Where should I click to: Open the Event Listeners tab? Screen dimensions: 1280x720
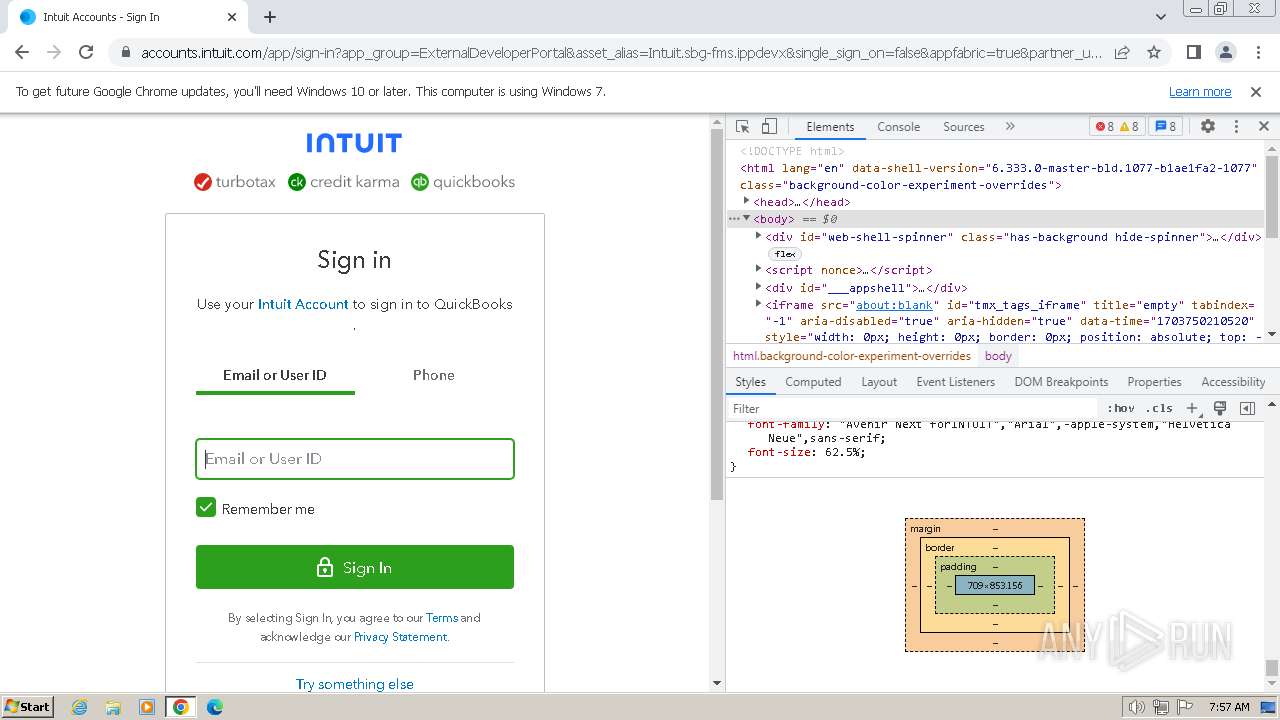[x=956, y=382]
